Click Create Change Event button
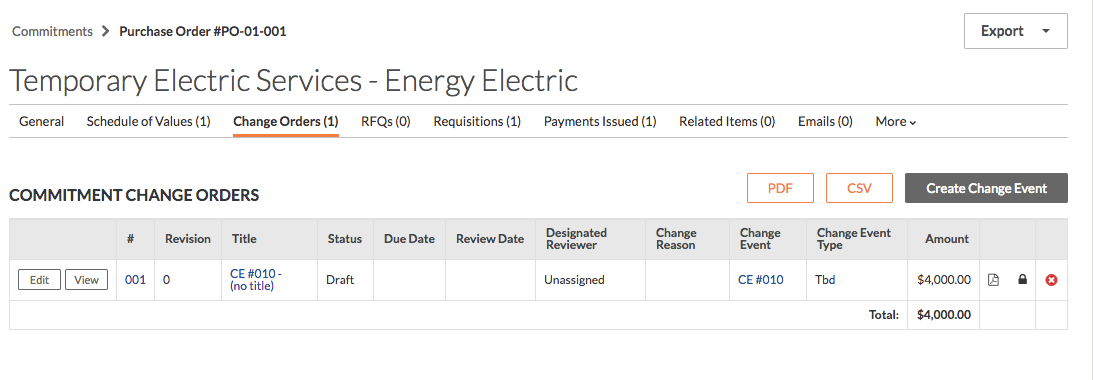 click(986, 188)
